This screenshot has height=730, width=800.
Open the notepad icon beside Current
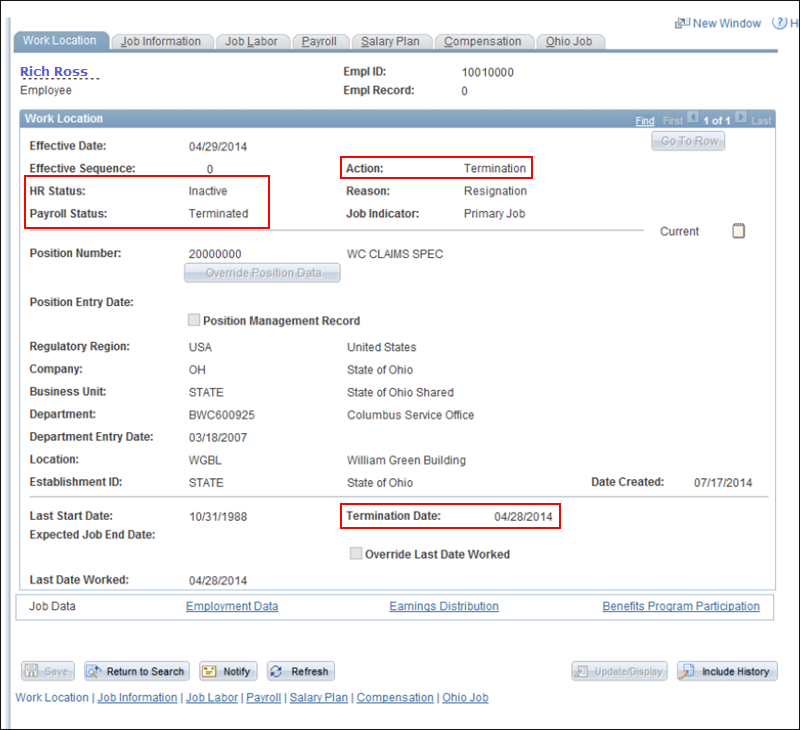739,231
